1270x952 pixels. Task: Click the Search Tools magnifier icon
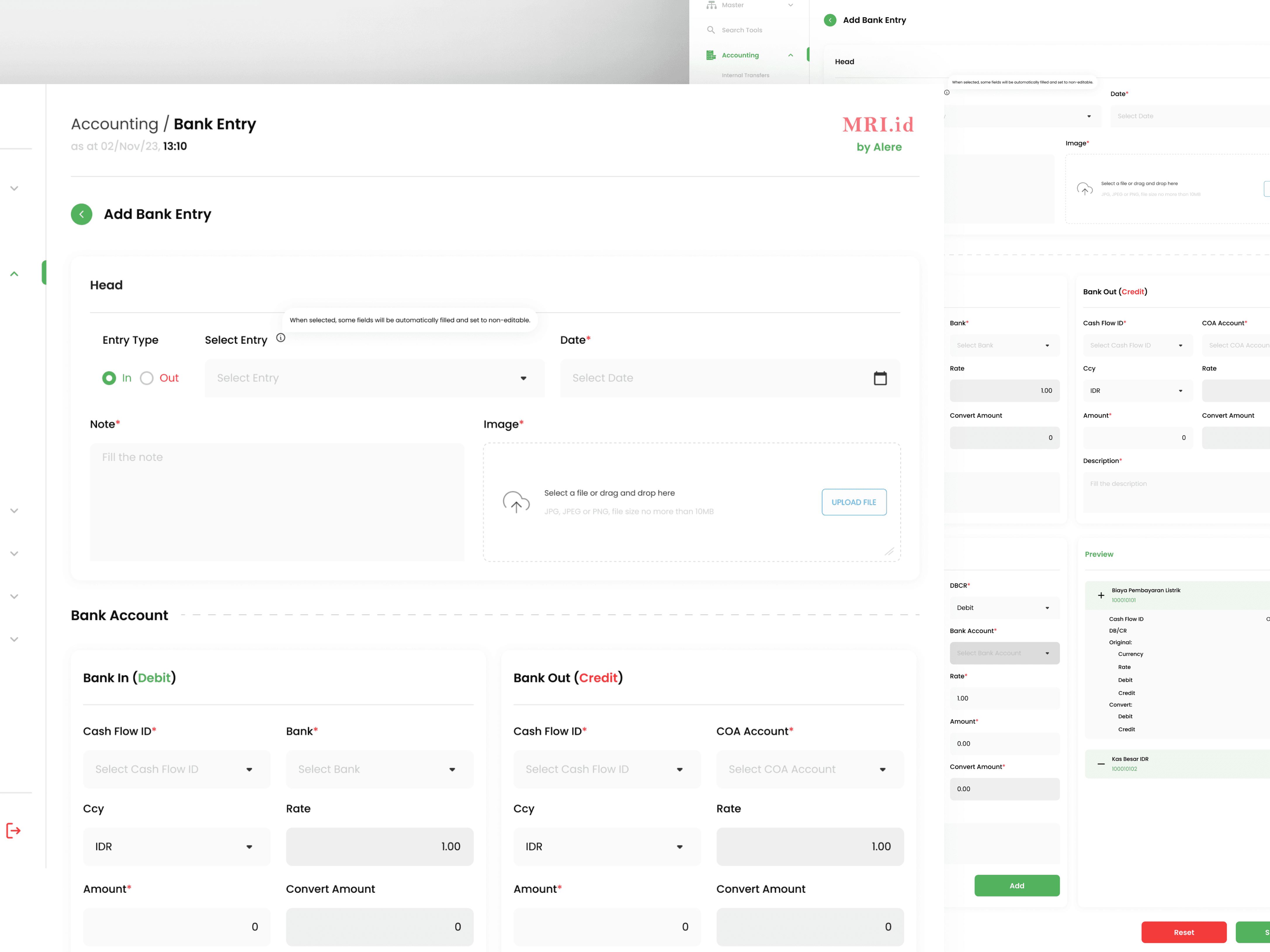pos(711,30)
